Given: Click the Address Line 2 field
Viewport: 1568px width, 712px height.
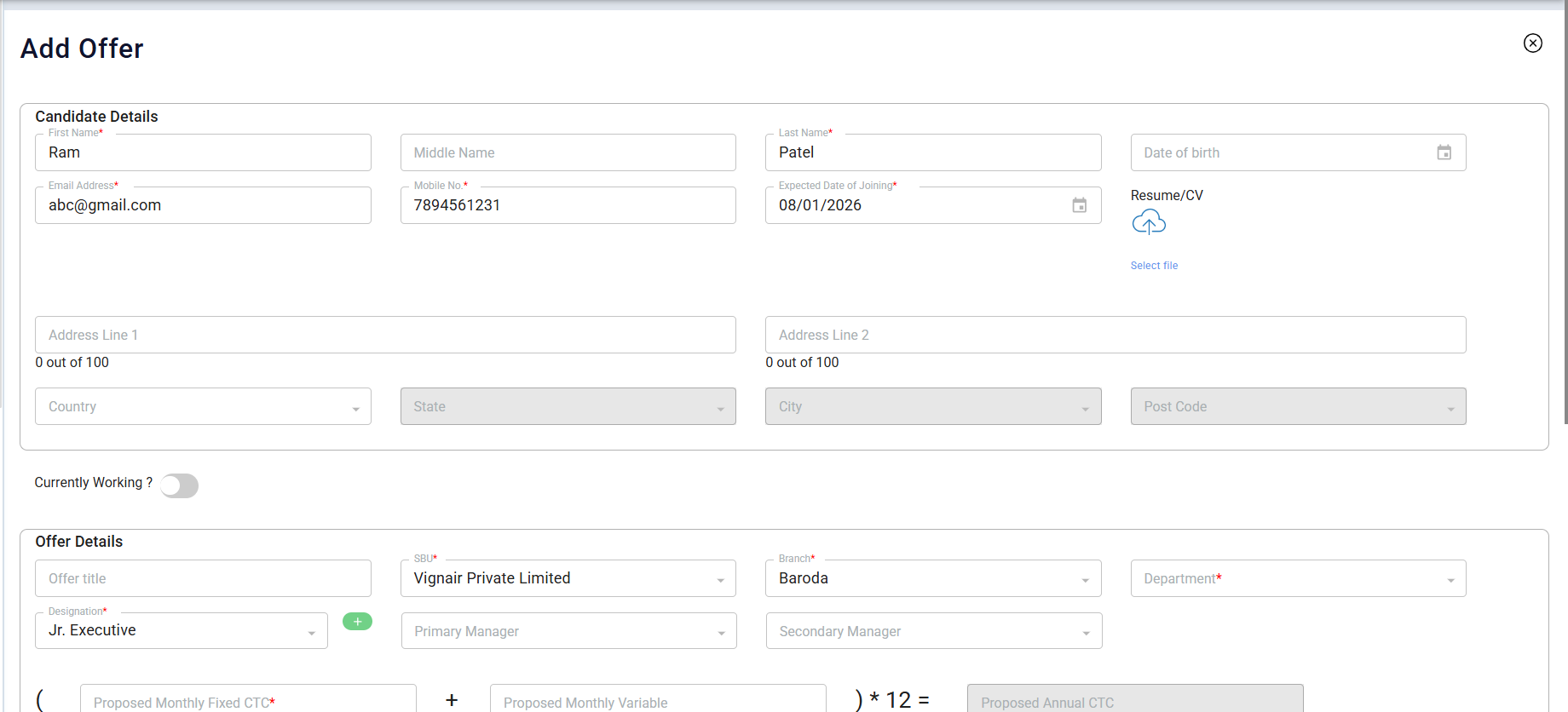Looking at the screenshot, I should point(1115,335).
